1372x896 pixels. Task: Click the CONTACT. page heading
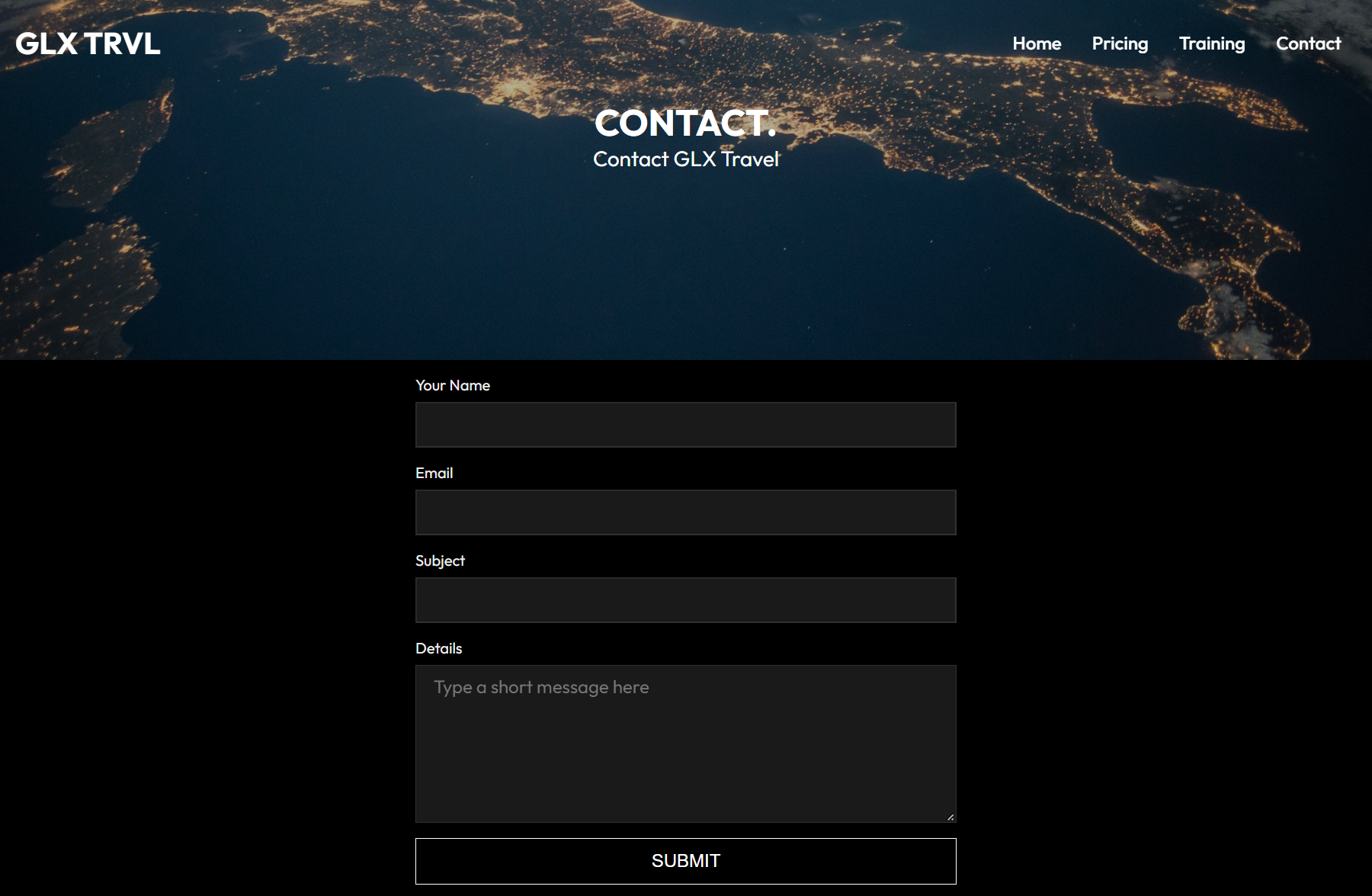[686, 123]
